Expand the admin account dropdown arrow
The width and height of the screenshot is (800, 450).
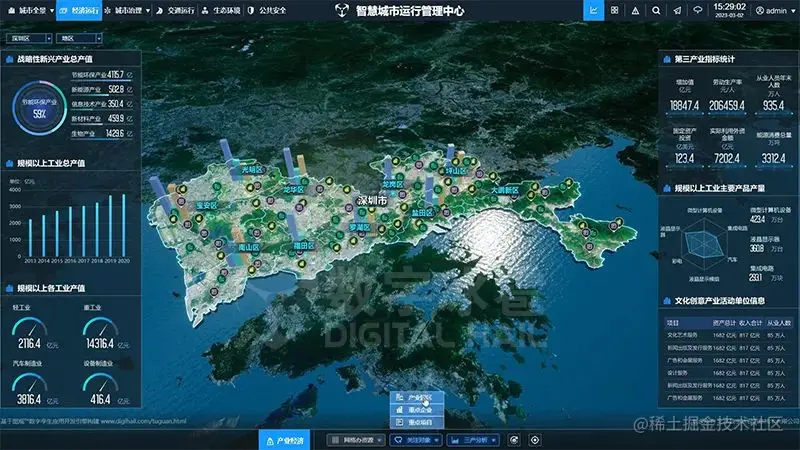coord(792,11)
